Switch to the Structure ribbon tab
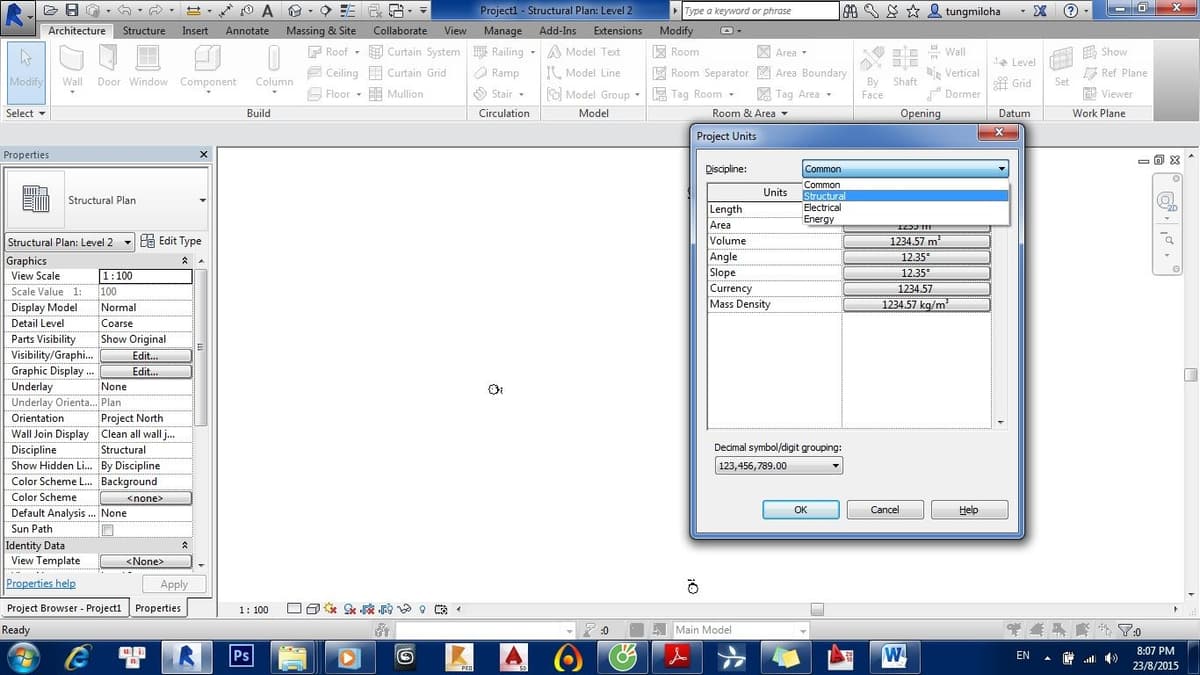Viewport: 1200px width, 675px height. (144, 31)
